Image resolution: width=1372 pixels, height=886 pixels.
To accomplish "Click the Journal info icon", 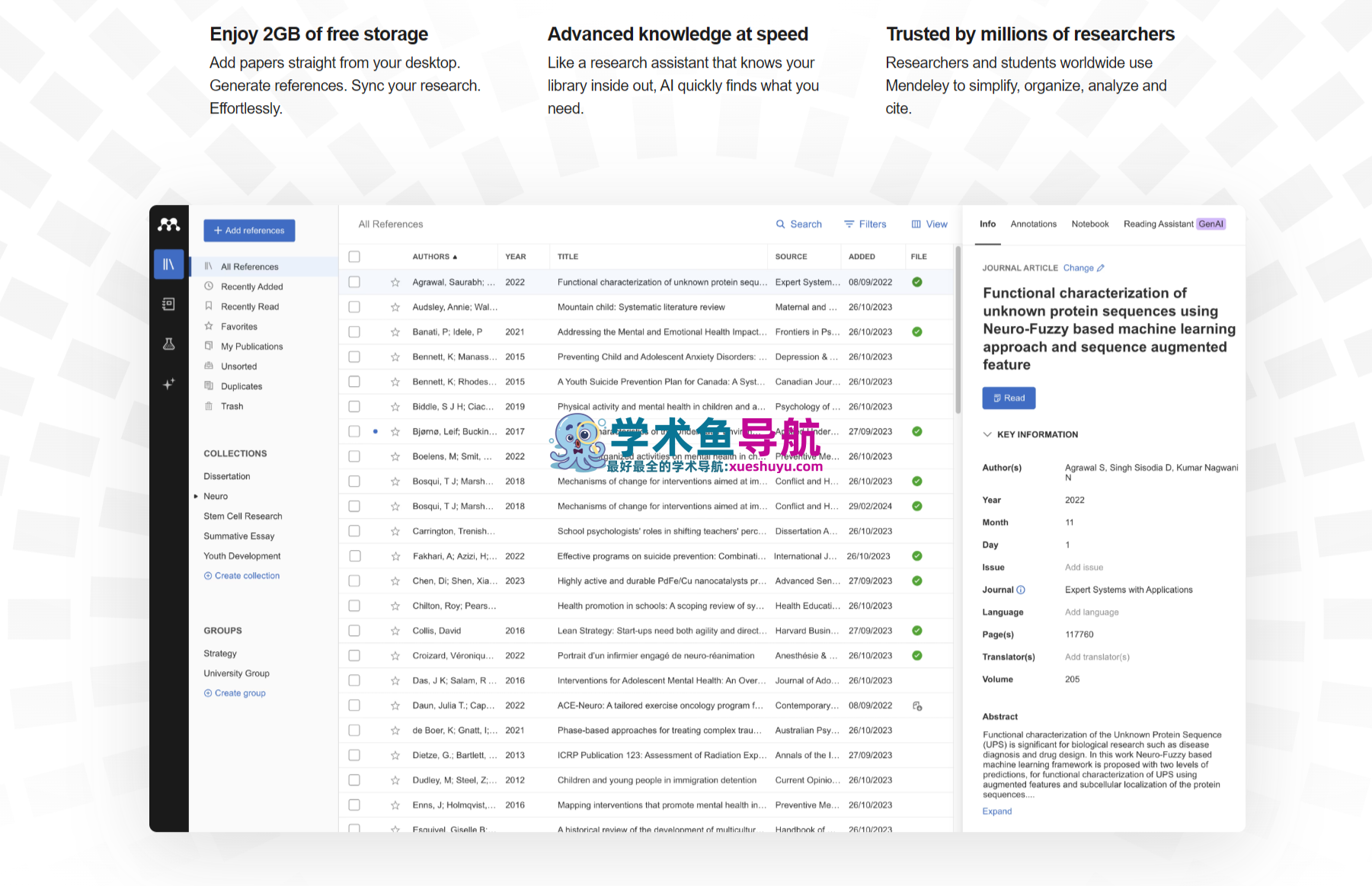I will pos(1021,590).
